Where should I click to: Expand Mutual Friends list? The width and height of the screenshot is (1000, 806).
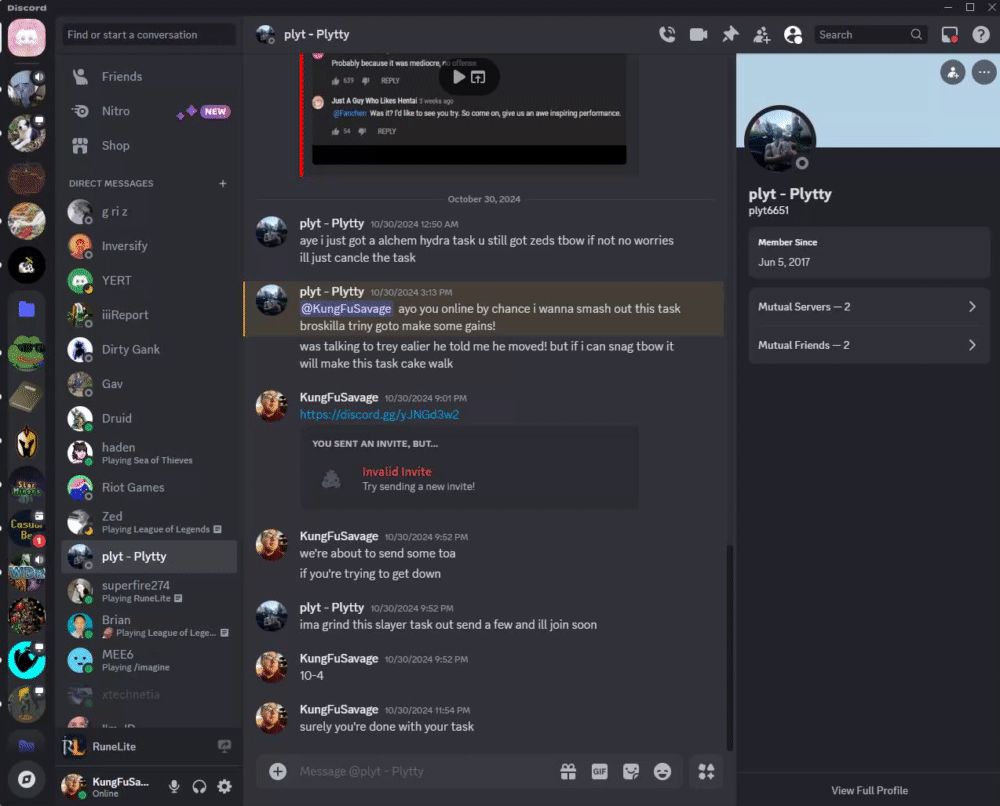point(869,345)
